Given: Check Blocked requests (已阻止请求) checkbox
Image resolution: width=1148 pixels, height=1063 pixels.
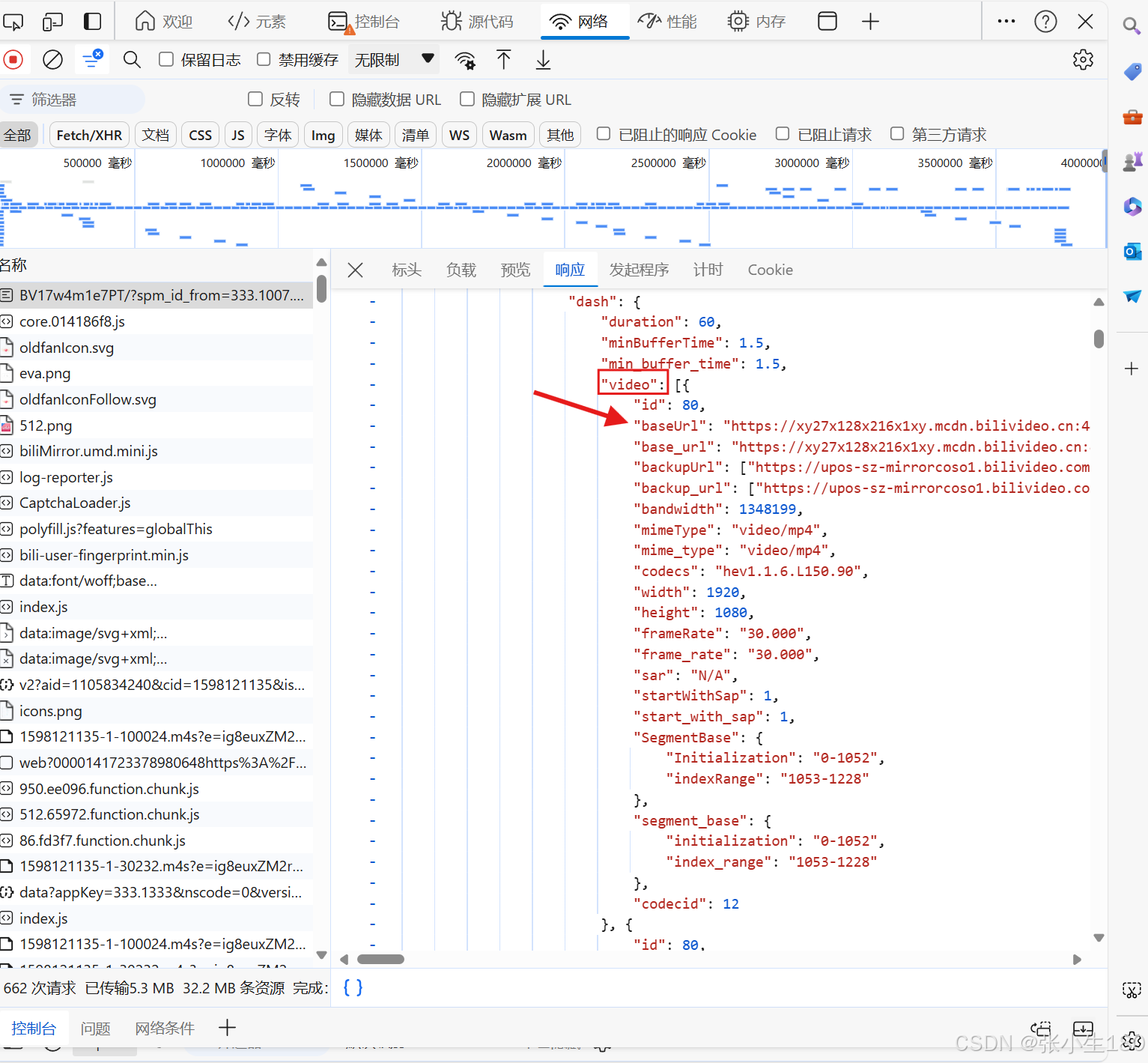Looking at the screenshot, I should point(783,134).
